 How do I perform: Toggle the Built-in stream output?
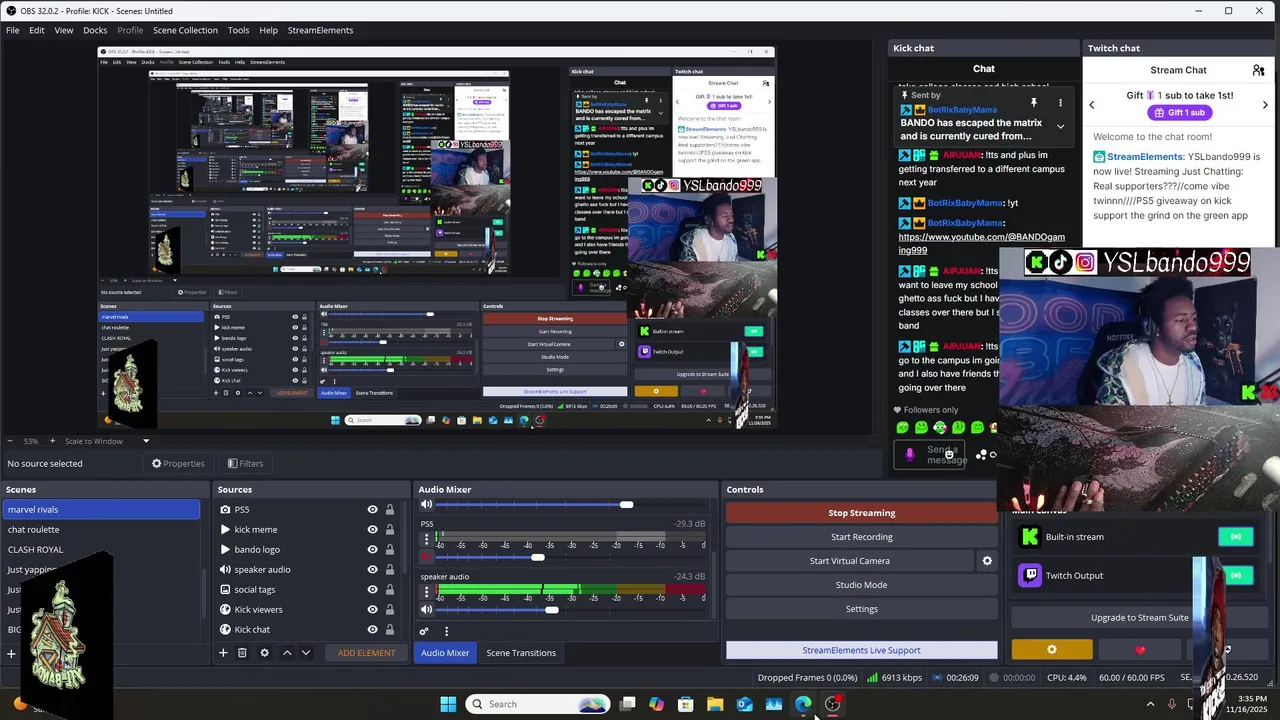click(1236, 537)
